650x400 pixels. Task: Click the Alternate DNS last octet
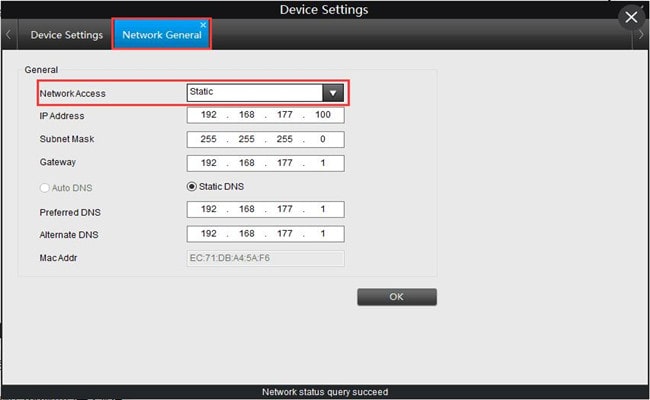click(323, 234)
